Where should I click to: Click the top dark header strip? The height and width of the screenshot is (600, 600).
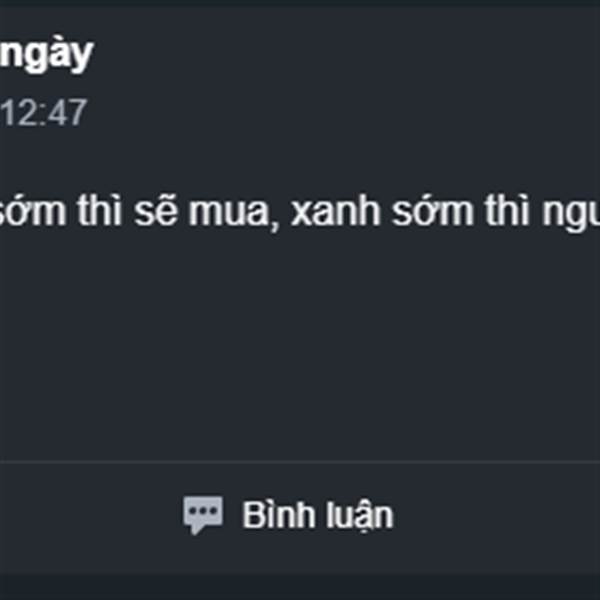(x=300, y=3)
